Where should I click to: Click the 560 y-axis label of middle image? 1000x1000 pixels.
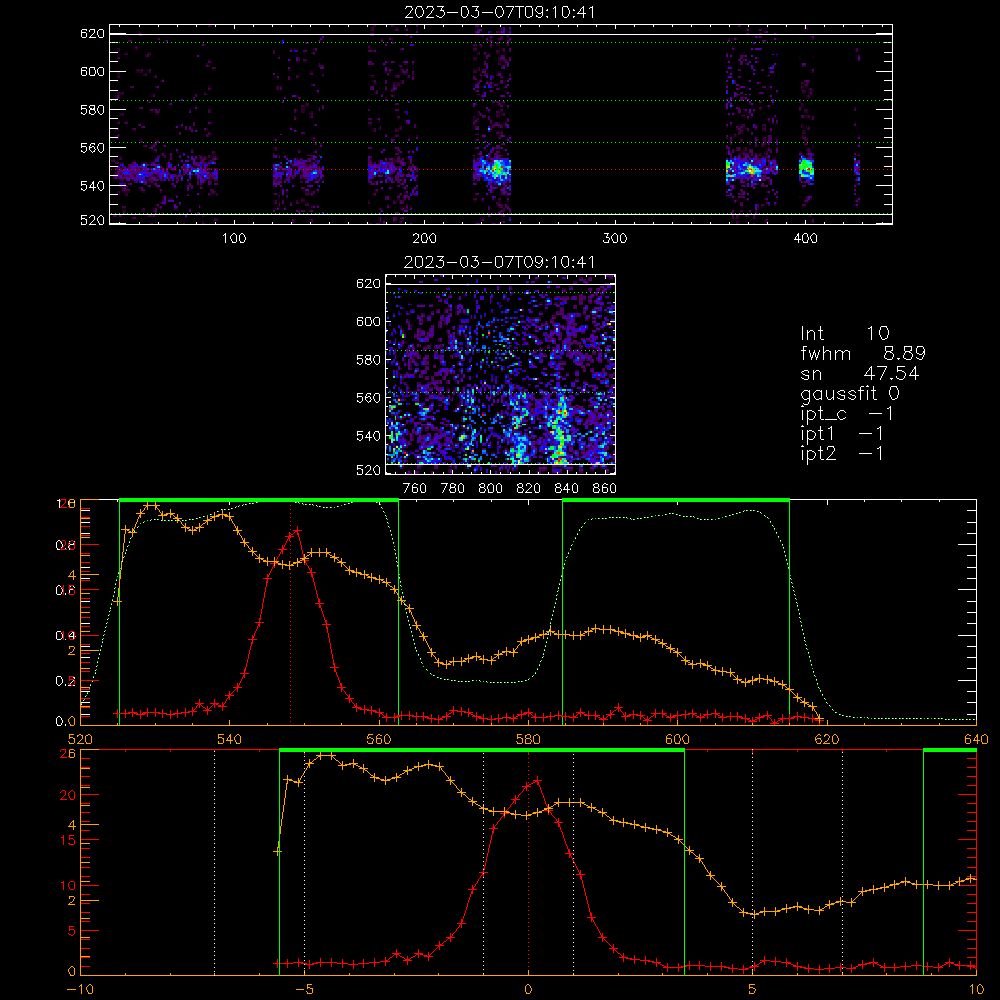point(368,397)
